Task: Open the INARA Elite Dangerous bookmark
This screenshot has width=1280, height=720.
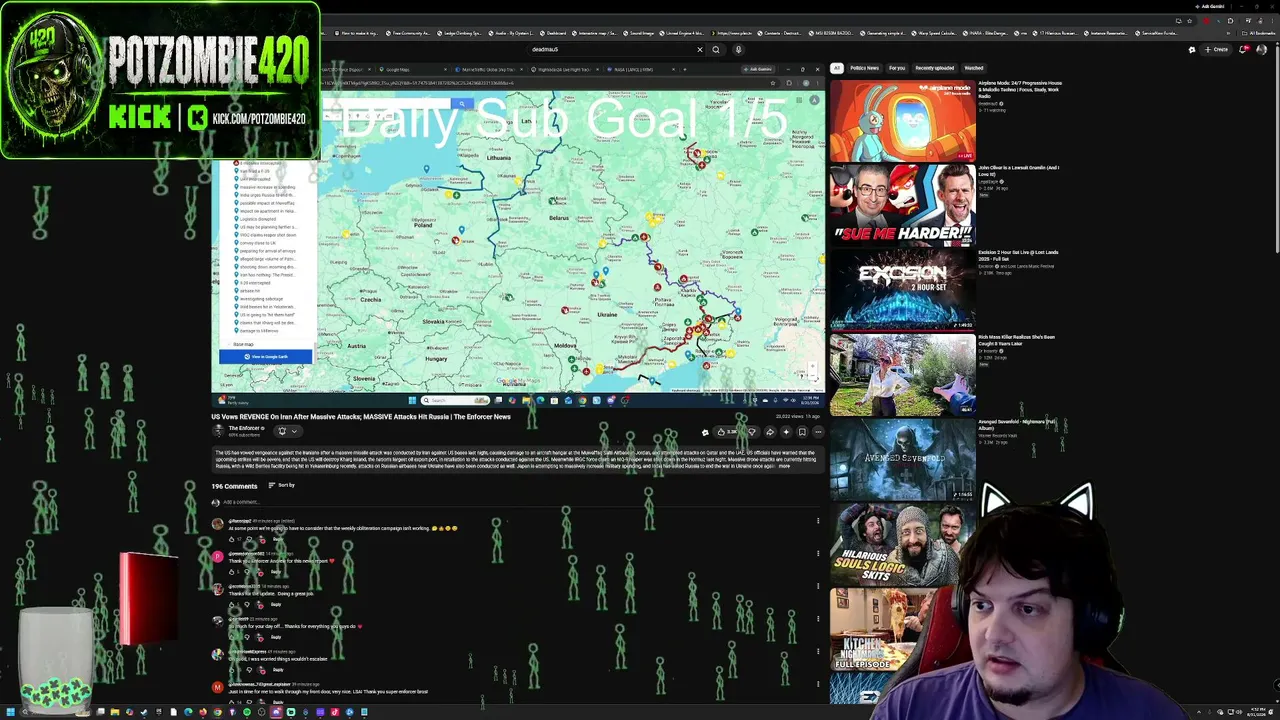Action: (x=986, y=33)
